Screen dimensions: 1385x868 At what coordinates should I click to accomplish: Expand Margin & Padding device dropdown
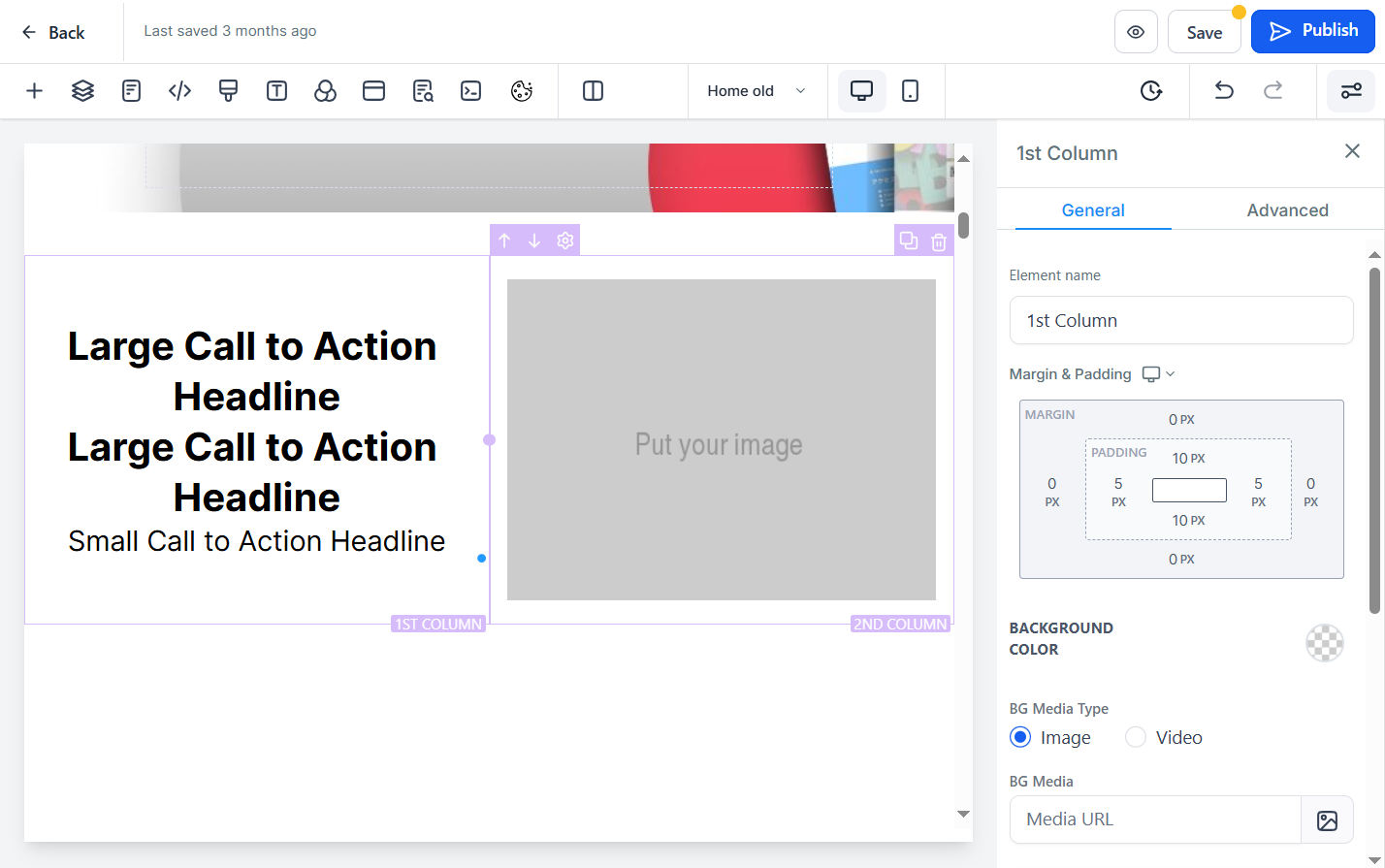point(1158,374)
